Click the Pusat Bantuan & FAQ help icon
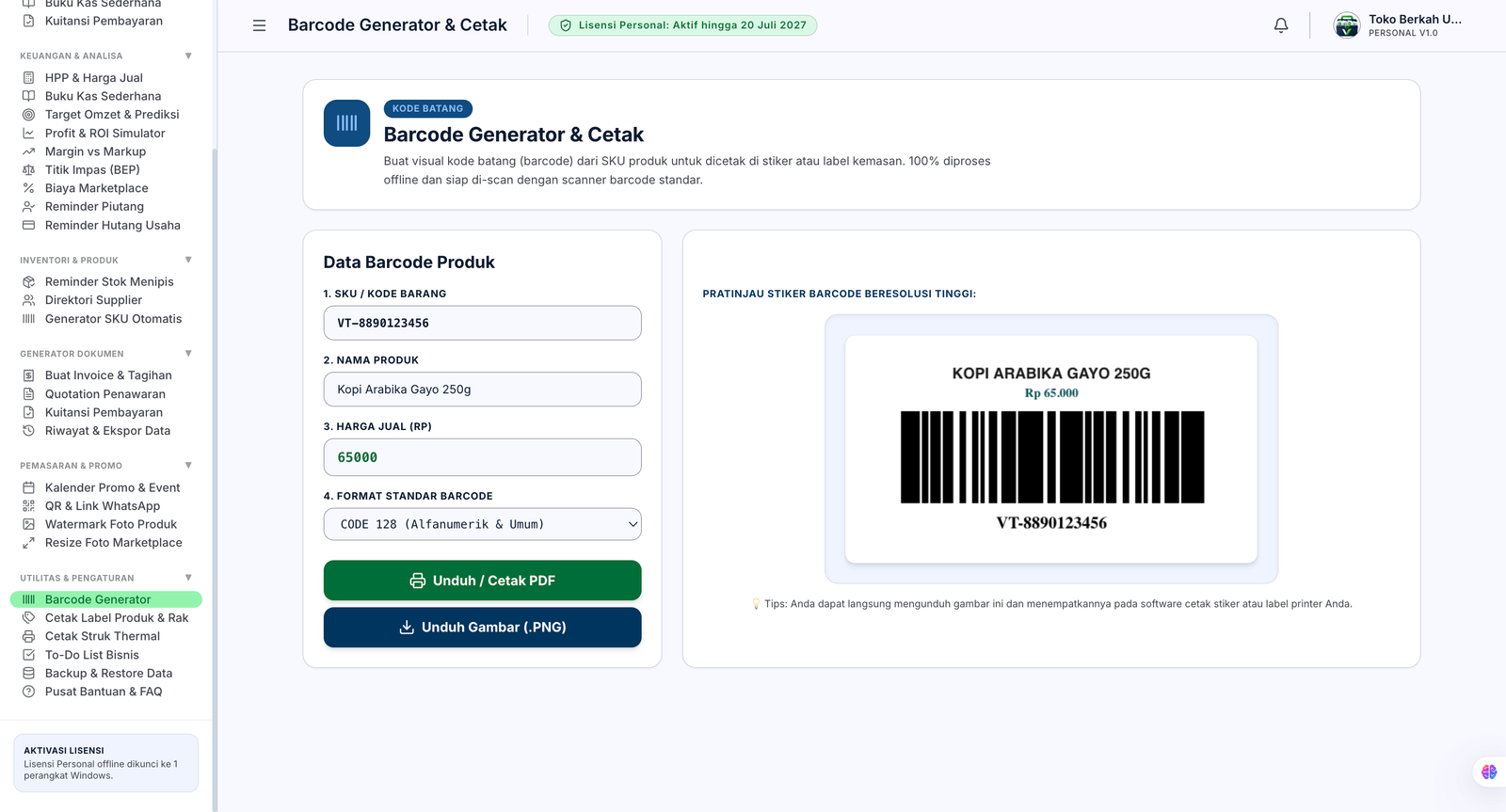 point(28,692)
